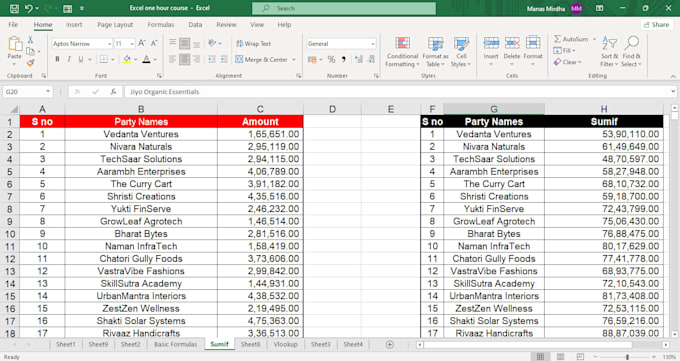The height and width of the screenshot is (361, 680).
Task: Open the font size dropdown
Action: coord(132,44)
